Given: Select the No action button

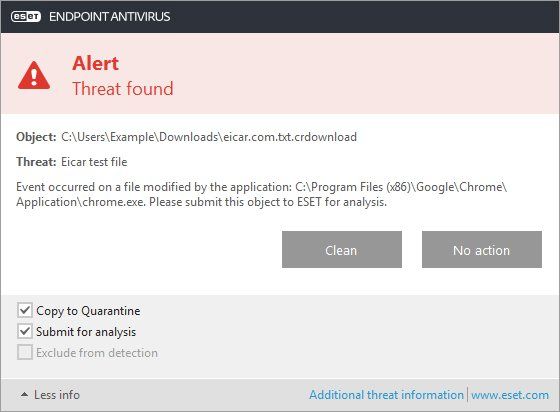Looking at the screenshot, I should point(482,250).
